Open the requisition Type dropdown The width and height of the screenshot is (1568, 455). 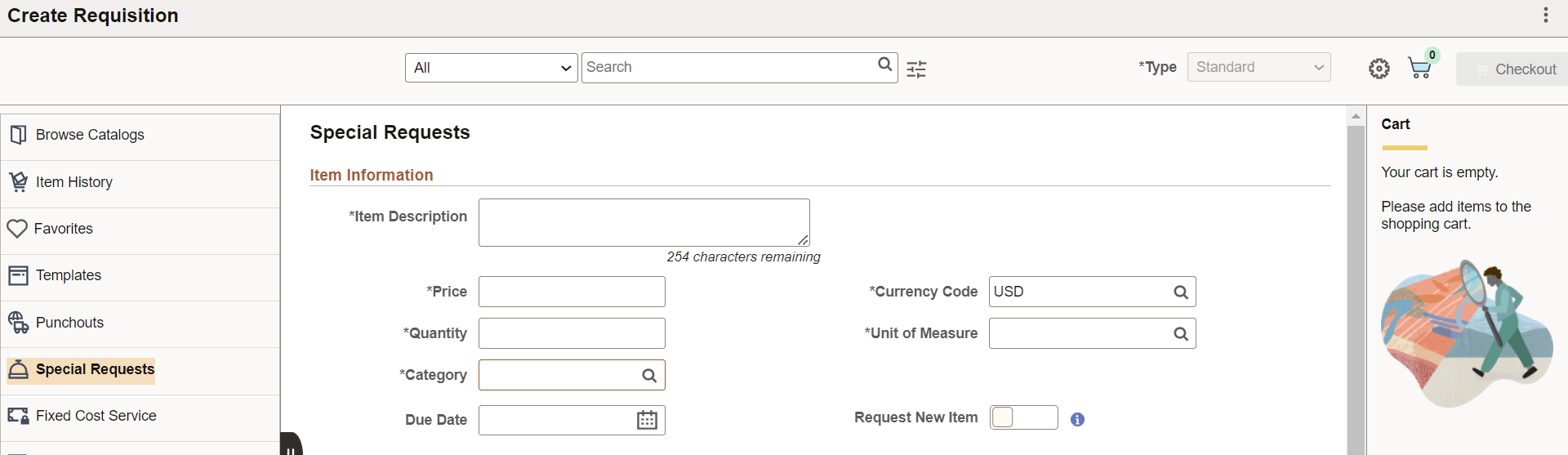pos(1258,67)
